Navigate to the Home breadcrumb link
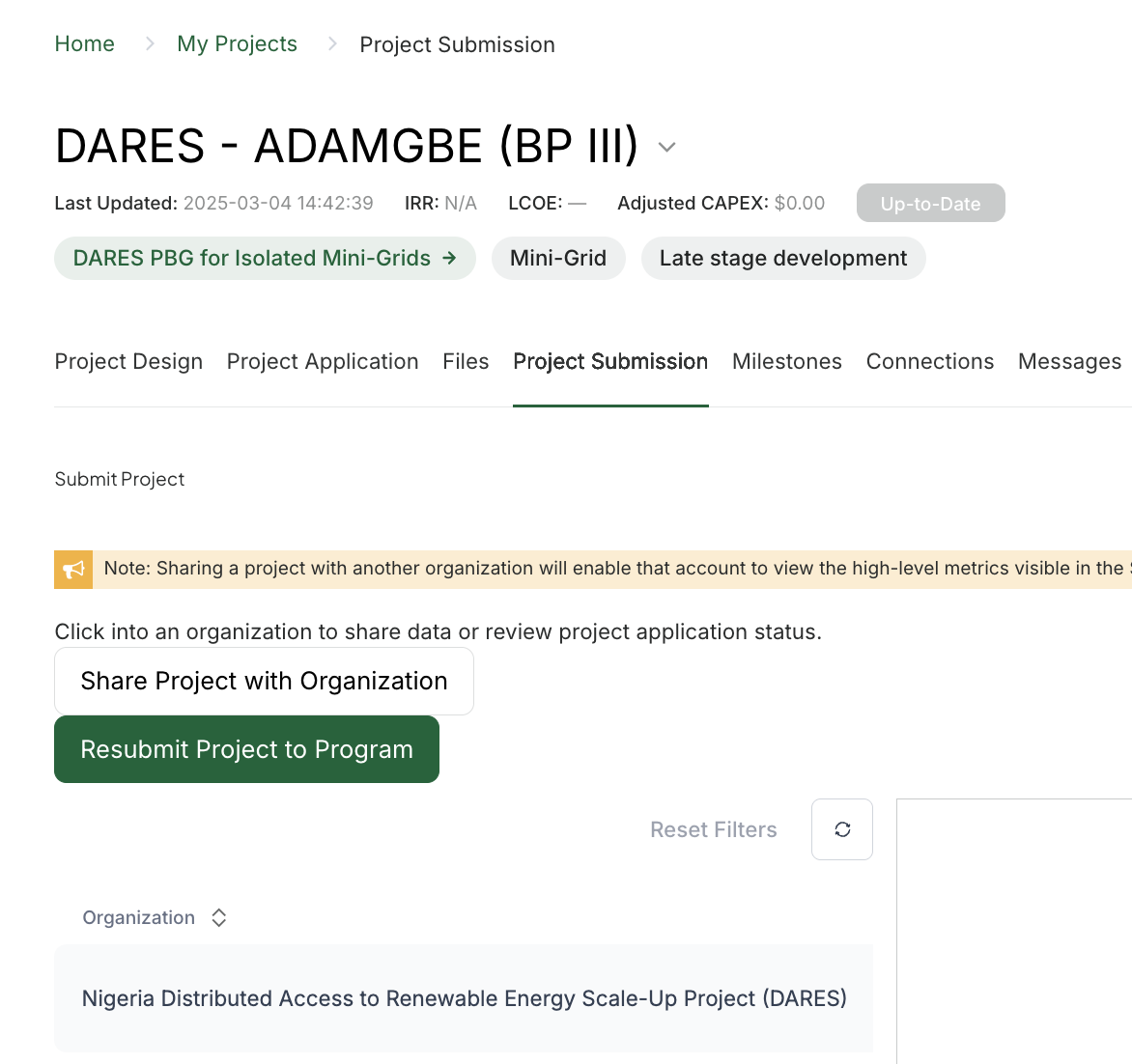Screen dimensions: 1132x1064 (x=84, y=44)
